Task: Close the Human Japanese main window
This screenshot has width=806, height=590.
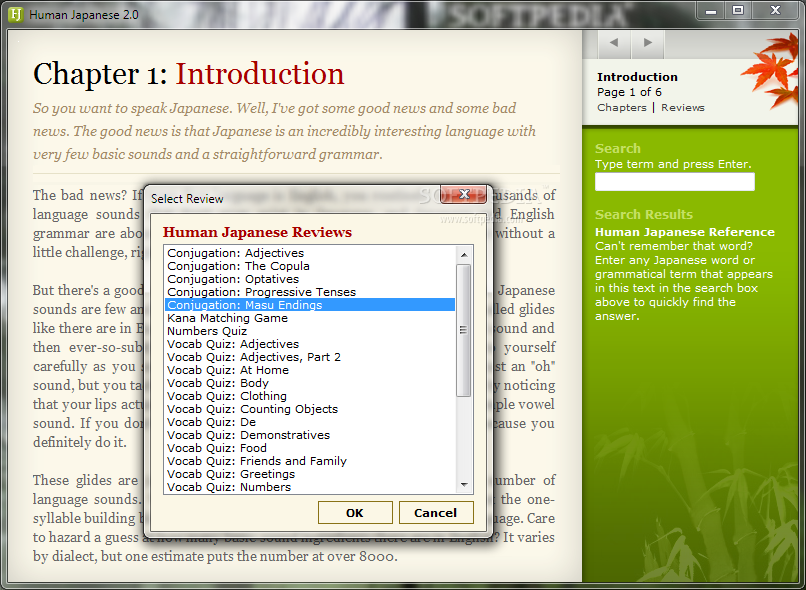Action: pos(775,11)
